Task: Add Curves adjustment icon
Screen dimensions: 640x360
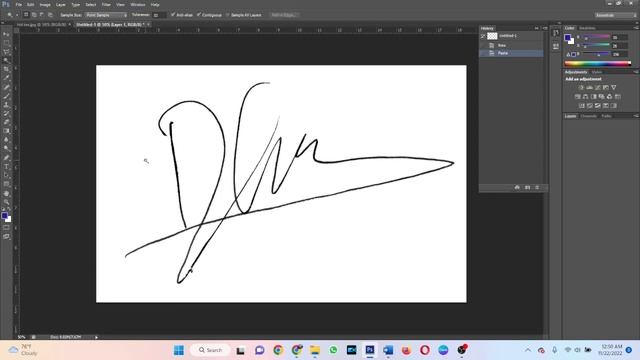Action: 598,87
